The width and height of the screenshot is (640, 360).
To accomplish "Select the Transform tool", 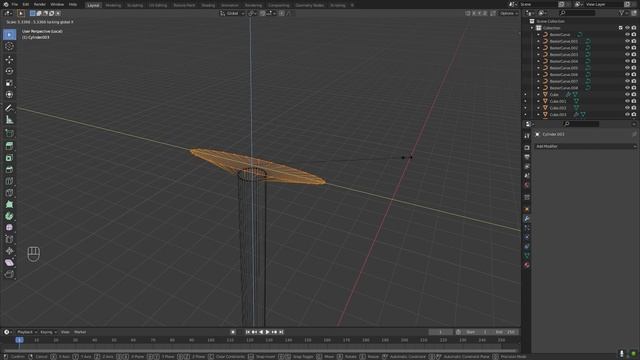I will tap(9, 94).
